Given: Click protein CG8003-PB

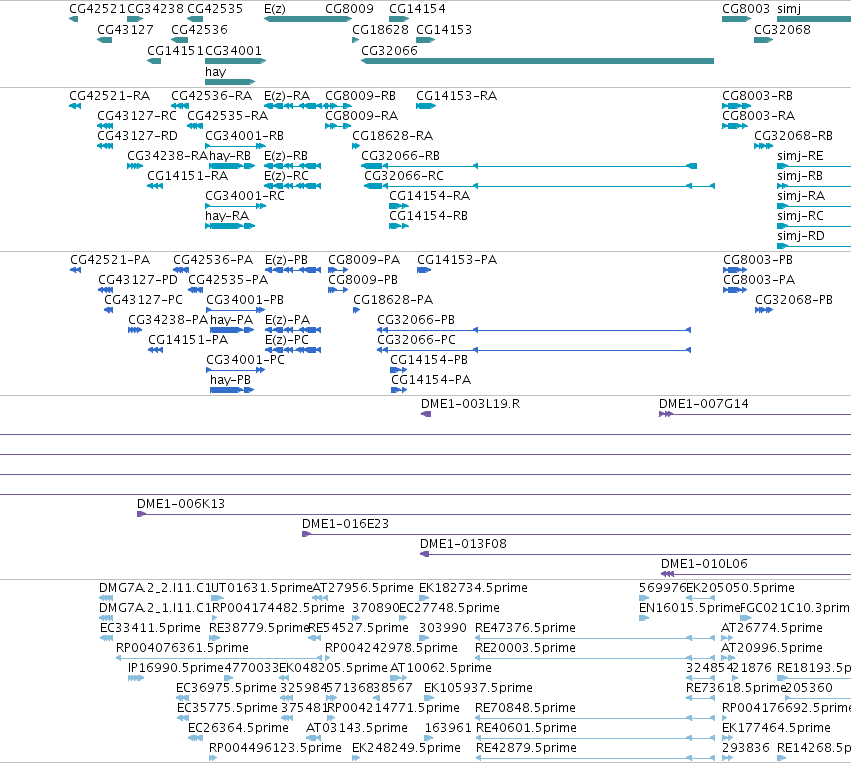Looking at the screenshot, I should point(758,259).
